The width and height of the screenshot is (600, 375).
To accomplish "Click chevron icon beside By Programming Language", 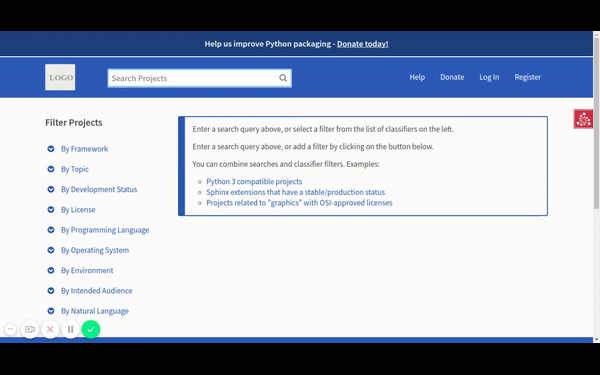I will click(x=51, y=230).
